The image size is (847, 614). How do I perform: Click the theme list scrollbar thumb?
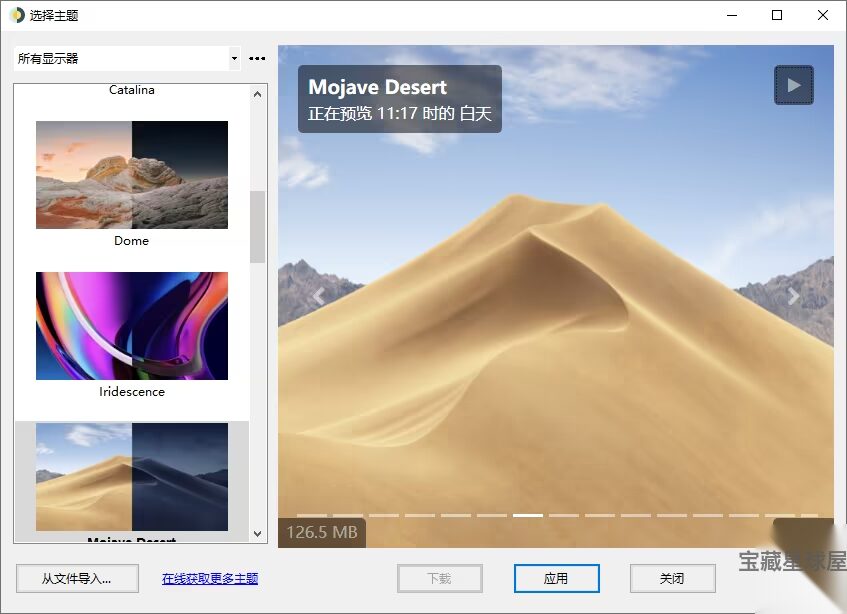point(258,227)
